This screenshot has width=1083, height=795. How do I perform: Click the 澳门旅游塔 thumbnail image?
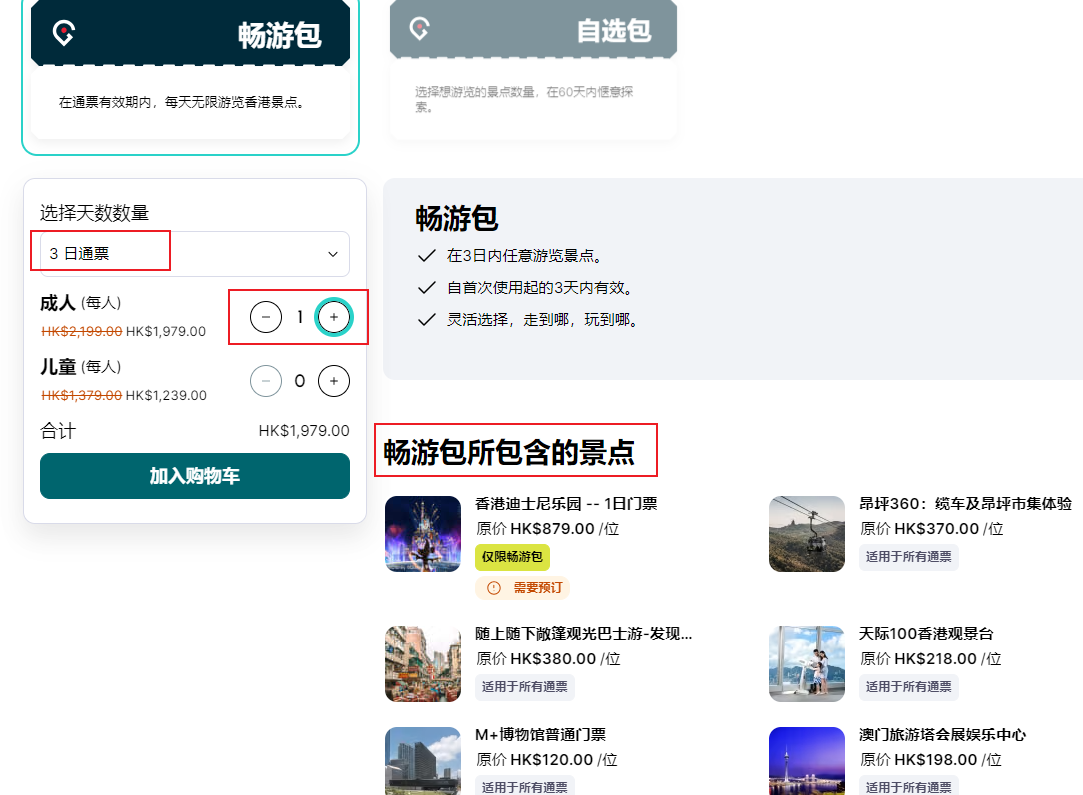[x=806, y=761]
